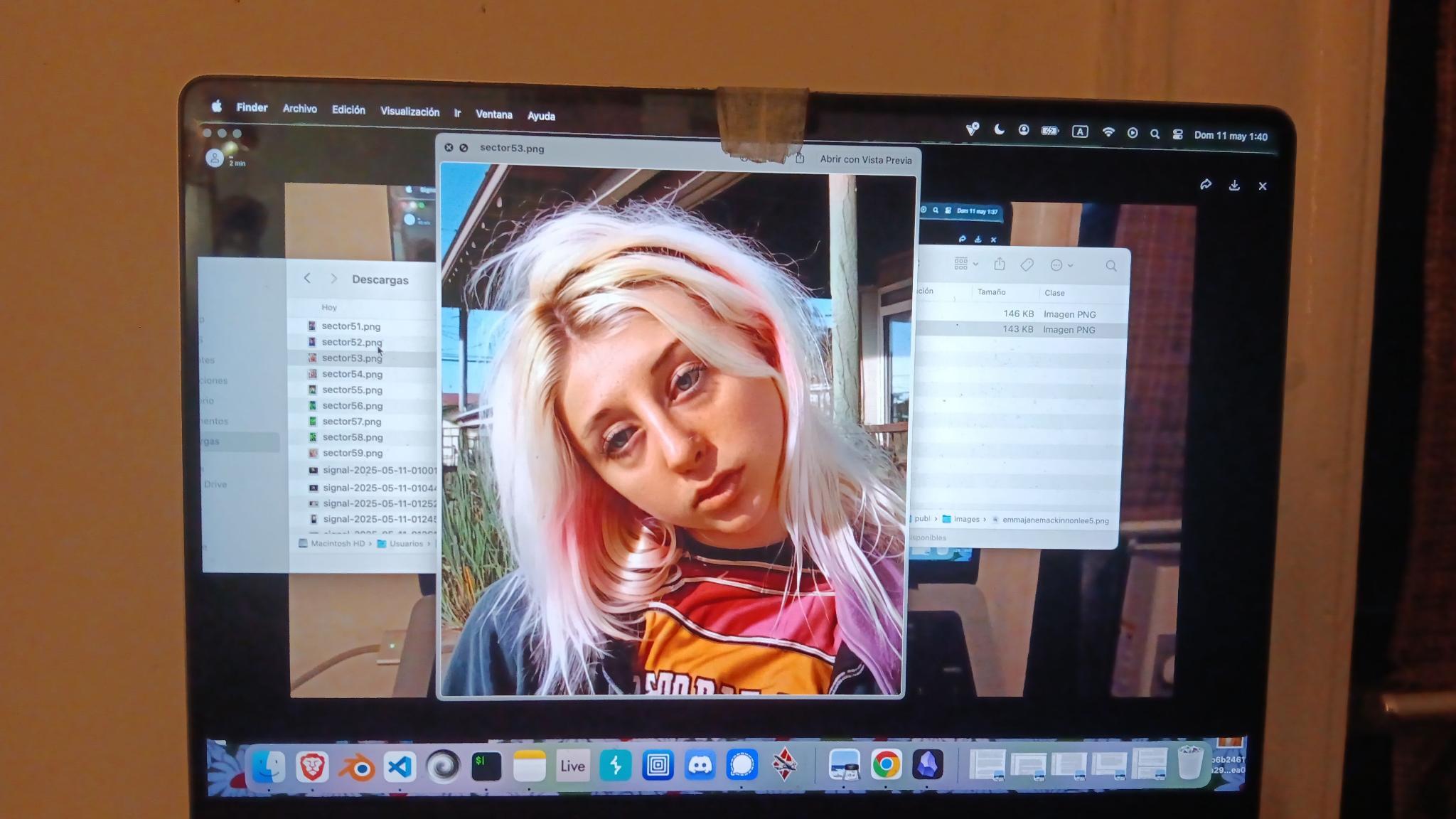
Task: Open Signal messenger in the dock
Action: pos(742,766)
